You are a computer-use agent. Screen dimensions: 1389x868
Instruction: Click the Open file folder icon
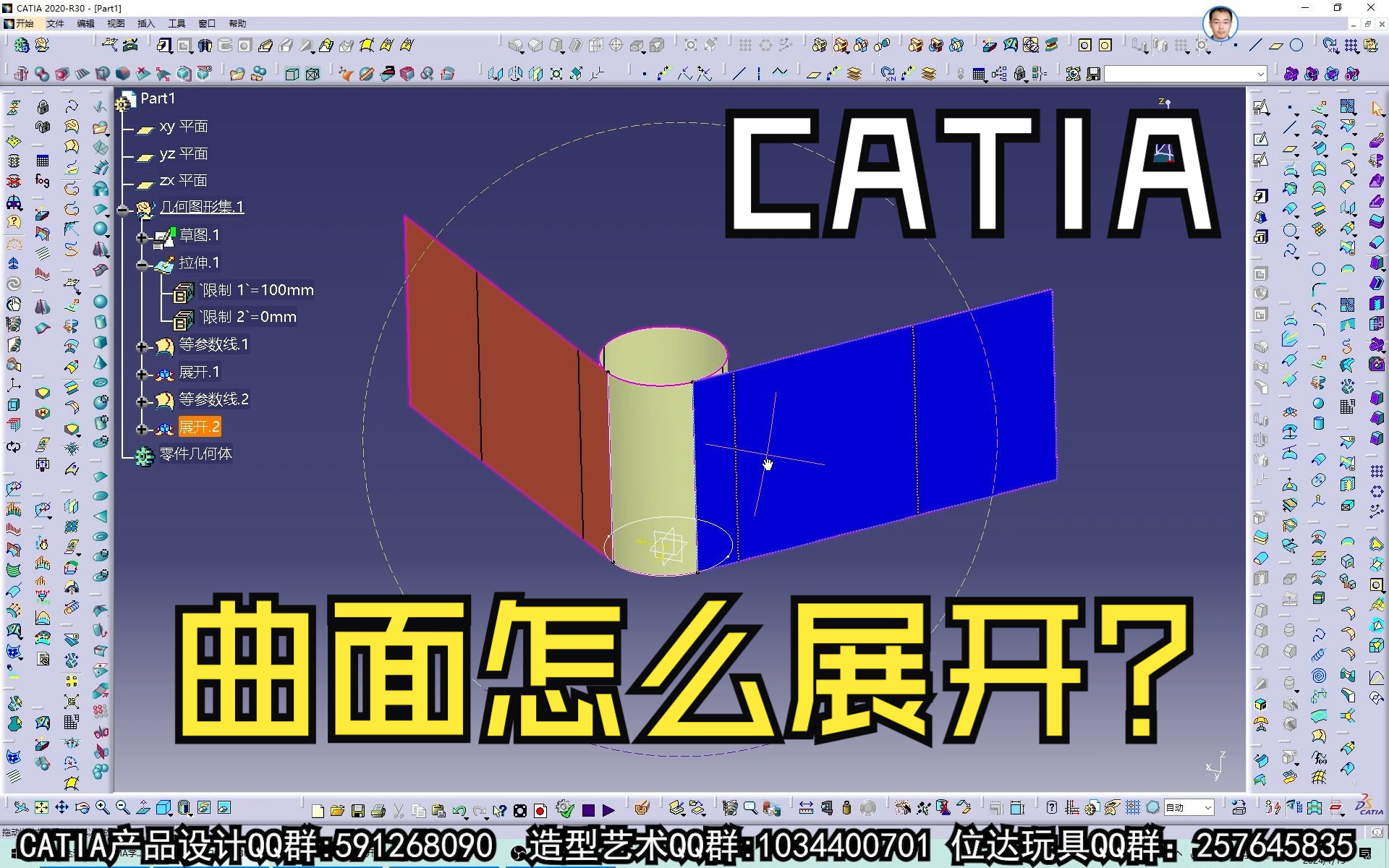[337, 810]
